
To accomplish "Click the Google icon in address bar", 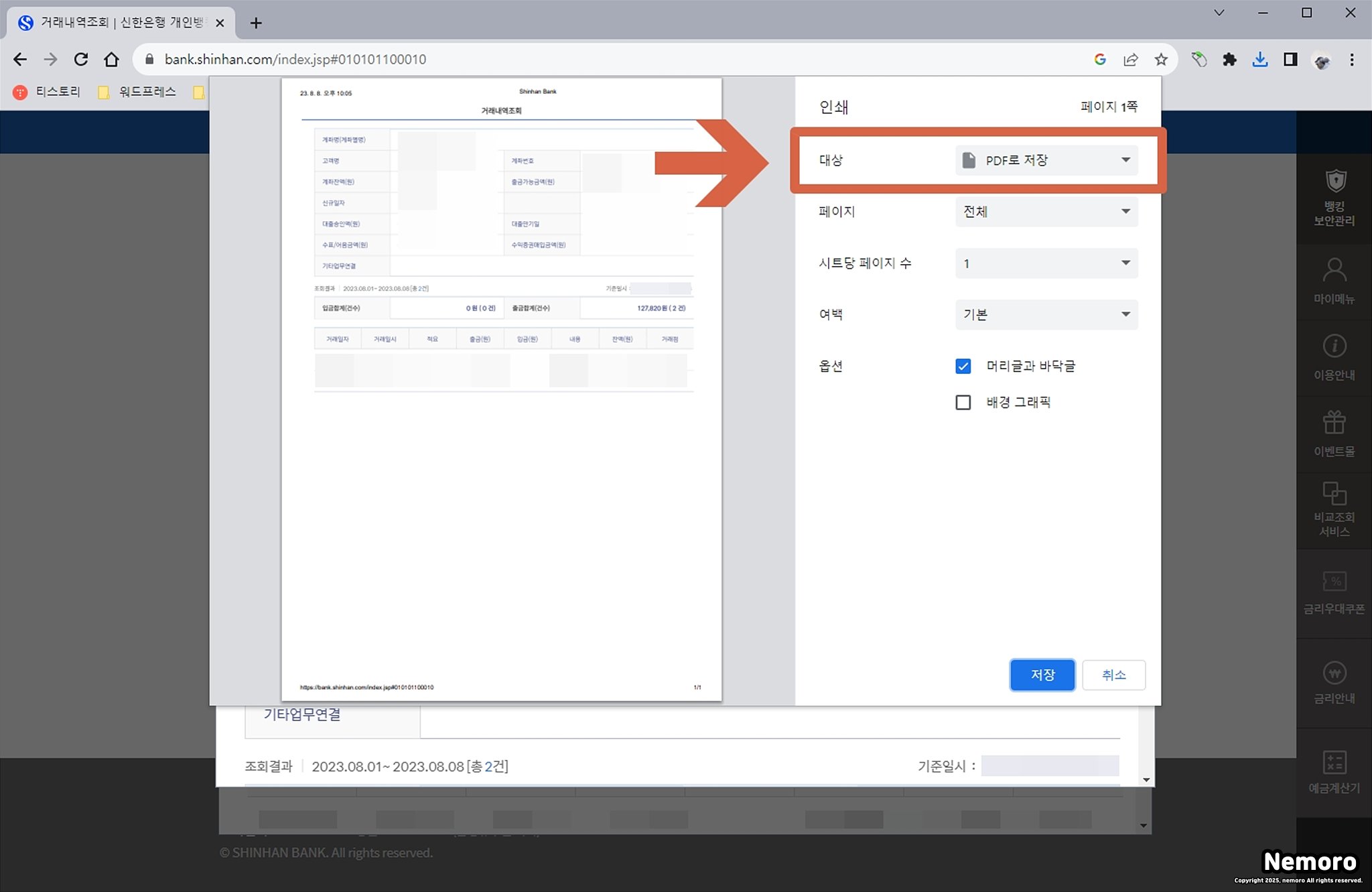I will tap(1100, 60).
